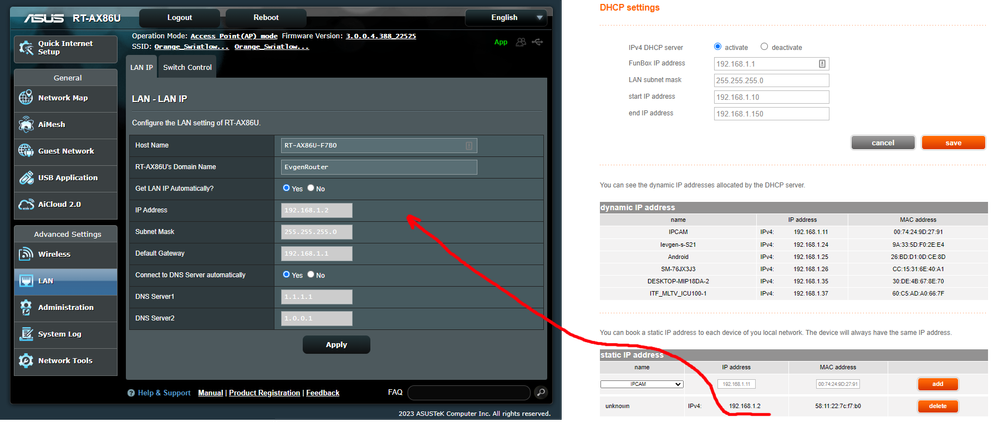Select Yes for Get LAN IP Automatically

click(286, 188)
